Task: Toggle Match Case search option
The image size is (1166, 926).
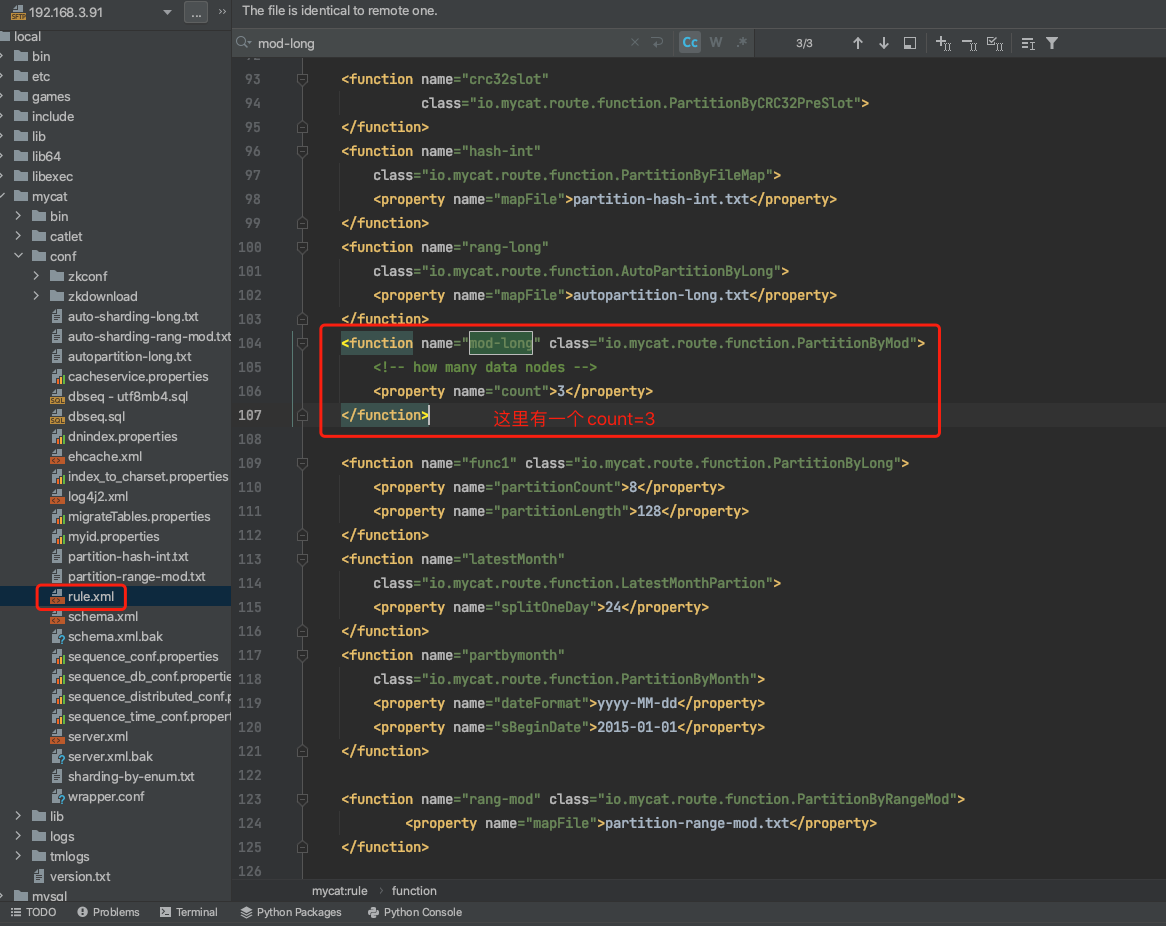Action: pyautogui.click(x=690, y=43)
